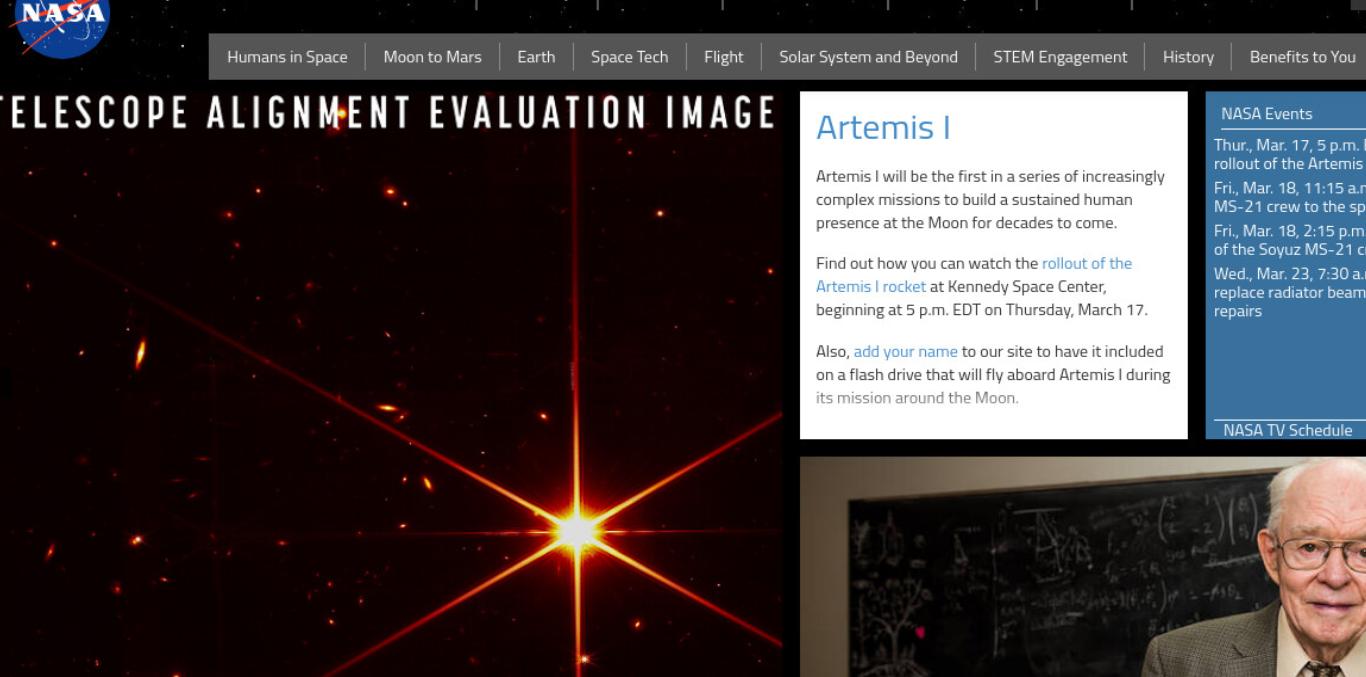Click the add your name link
The width and height of the screenshot is (1366, 677).
tap(905, 351)
